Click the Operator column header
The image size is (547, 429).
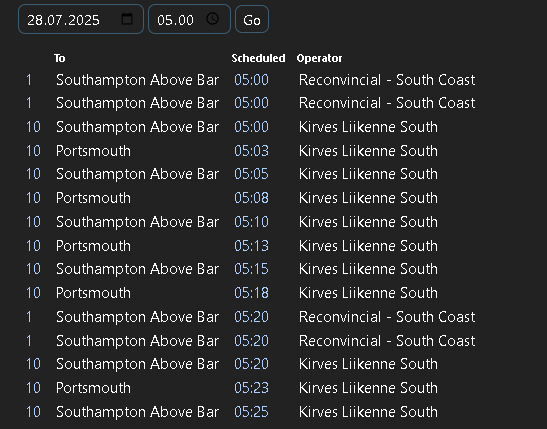tap(319, 58)
